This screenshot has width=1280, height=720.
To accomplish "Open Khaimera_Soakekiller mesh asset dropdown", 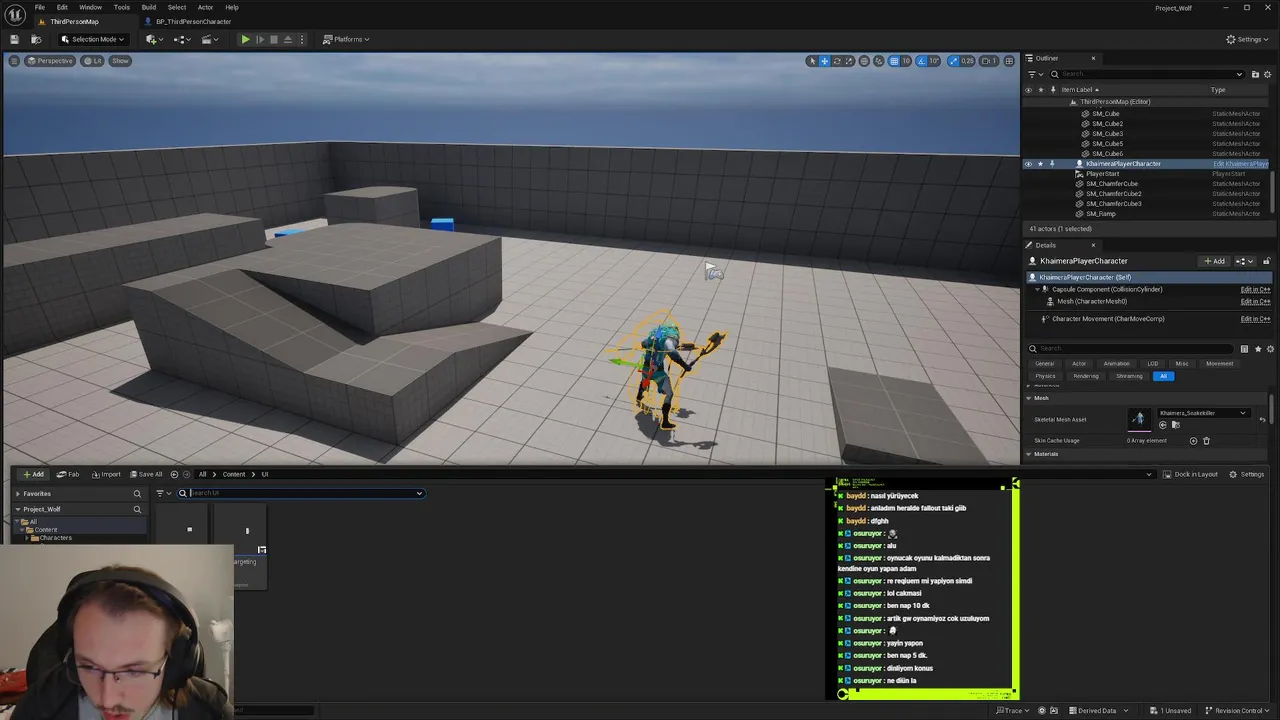I will pos(1203,413).
